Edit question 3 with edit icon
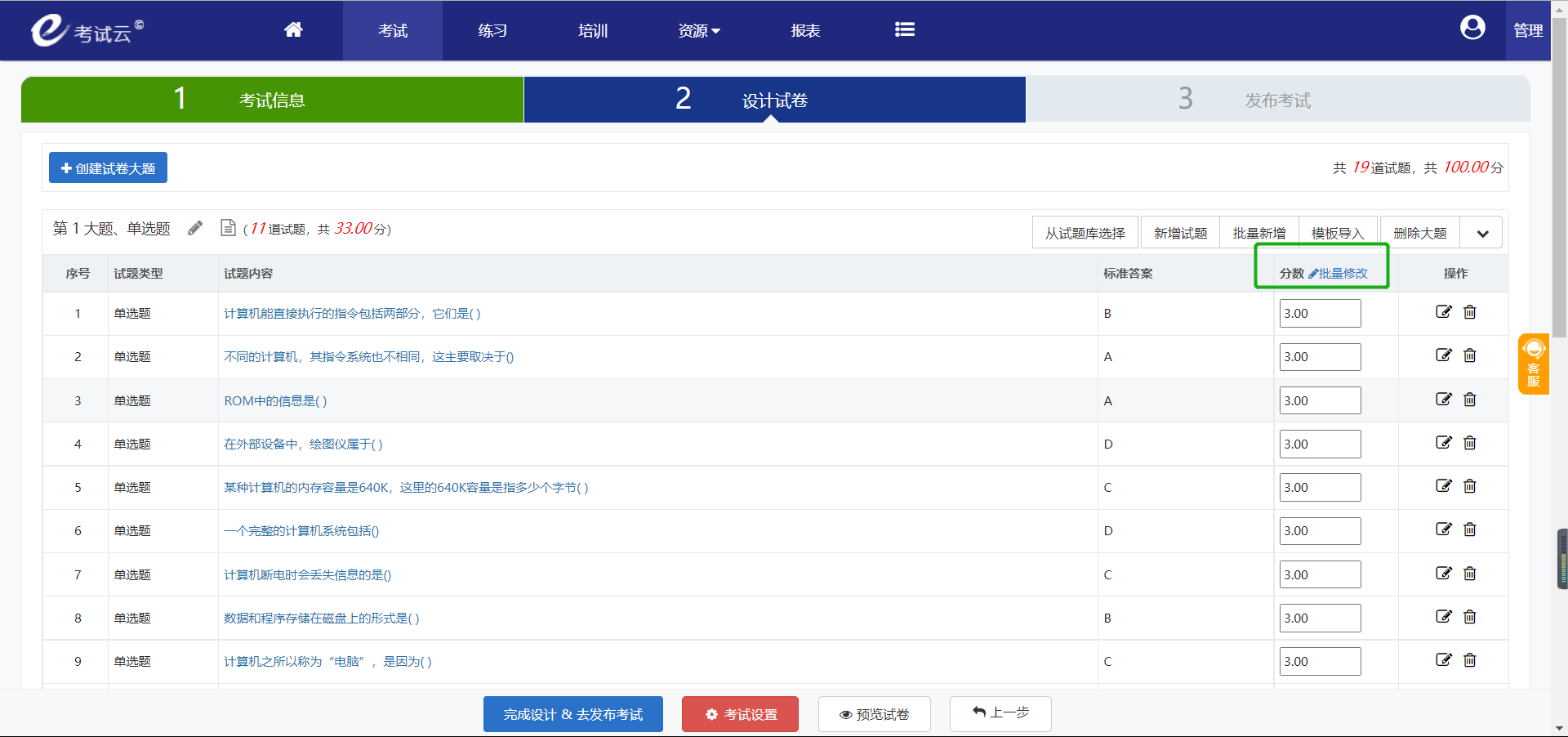 [1444, 399]
